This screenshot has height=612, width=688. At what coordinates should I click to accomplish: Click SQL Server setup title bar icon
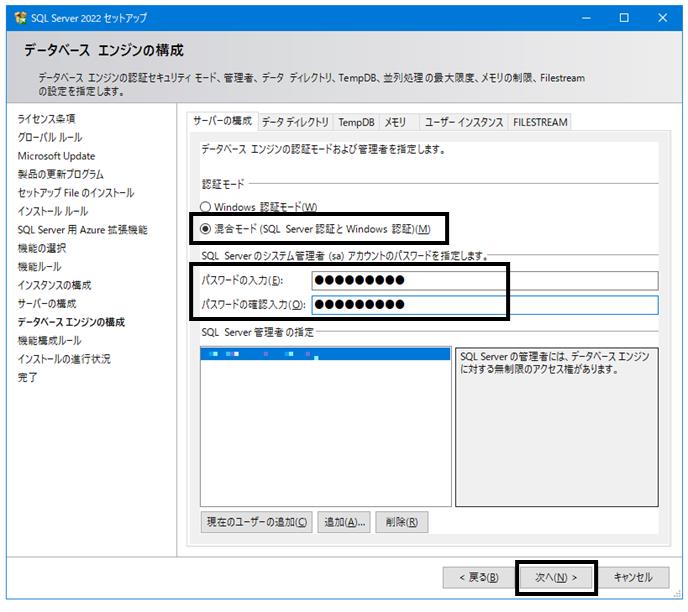[20, 18]
